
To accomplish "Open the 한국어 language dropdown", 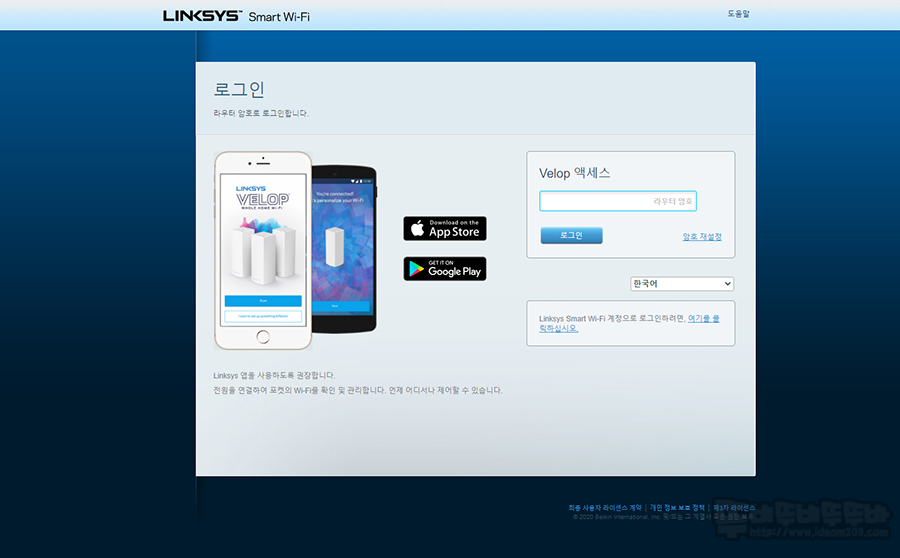I will tap(682, 284).
